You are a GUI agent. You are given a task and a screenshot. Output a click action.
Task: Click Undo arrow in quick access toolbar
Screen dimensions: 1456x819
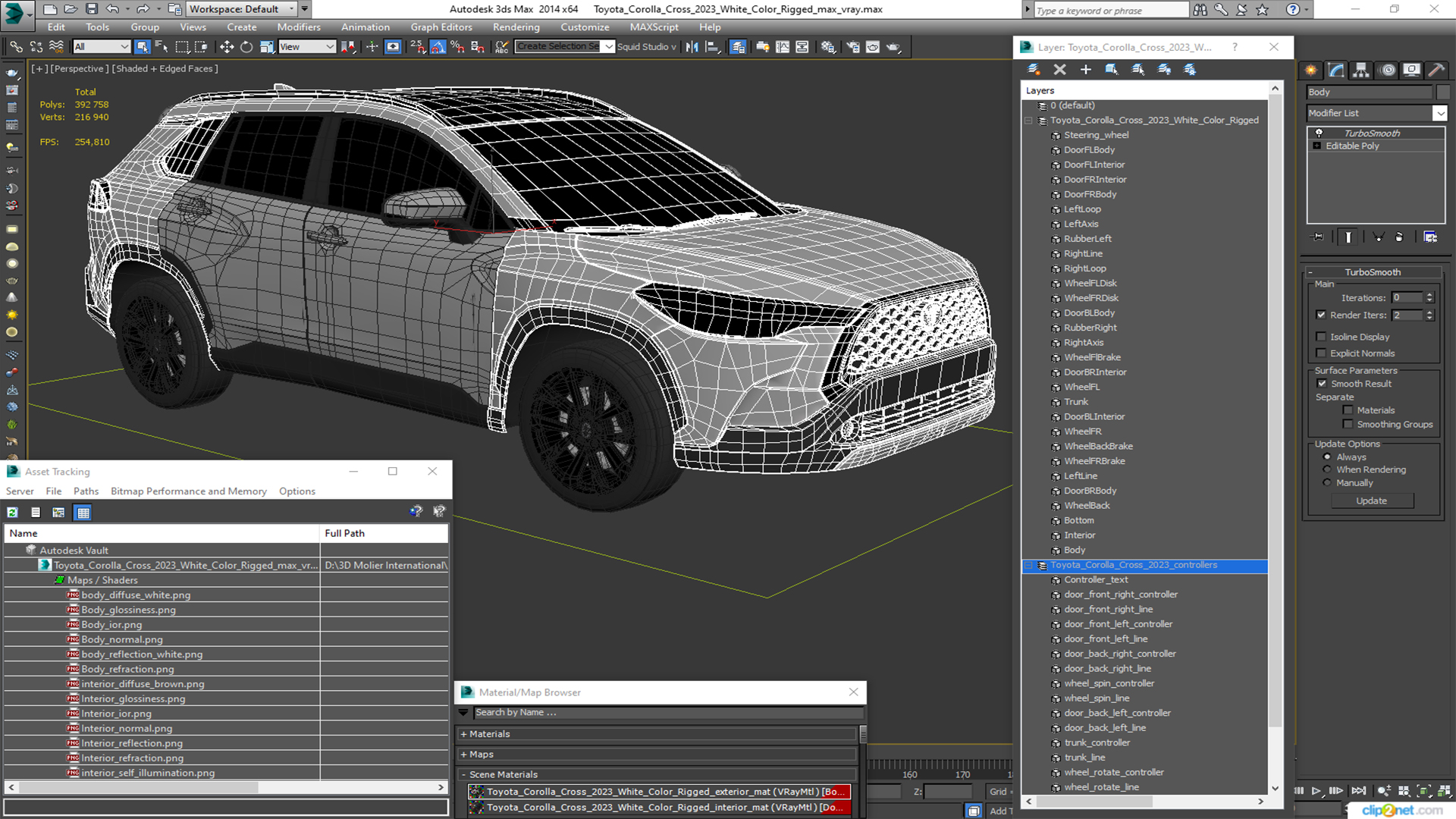coord(112,9)
